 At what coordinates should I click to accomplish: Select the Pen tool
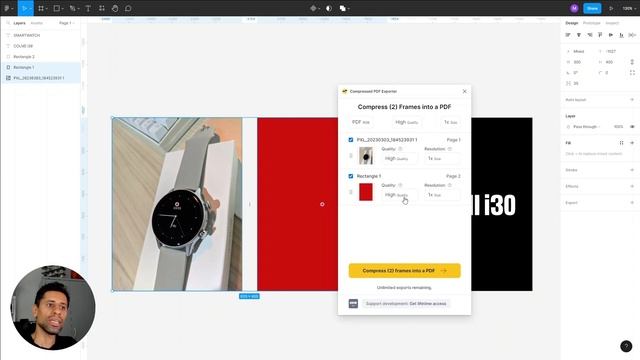[x=73, y=8]
